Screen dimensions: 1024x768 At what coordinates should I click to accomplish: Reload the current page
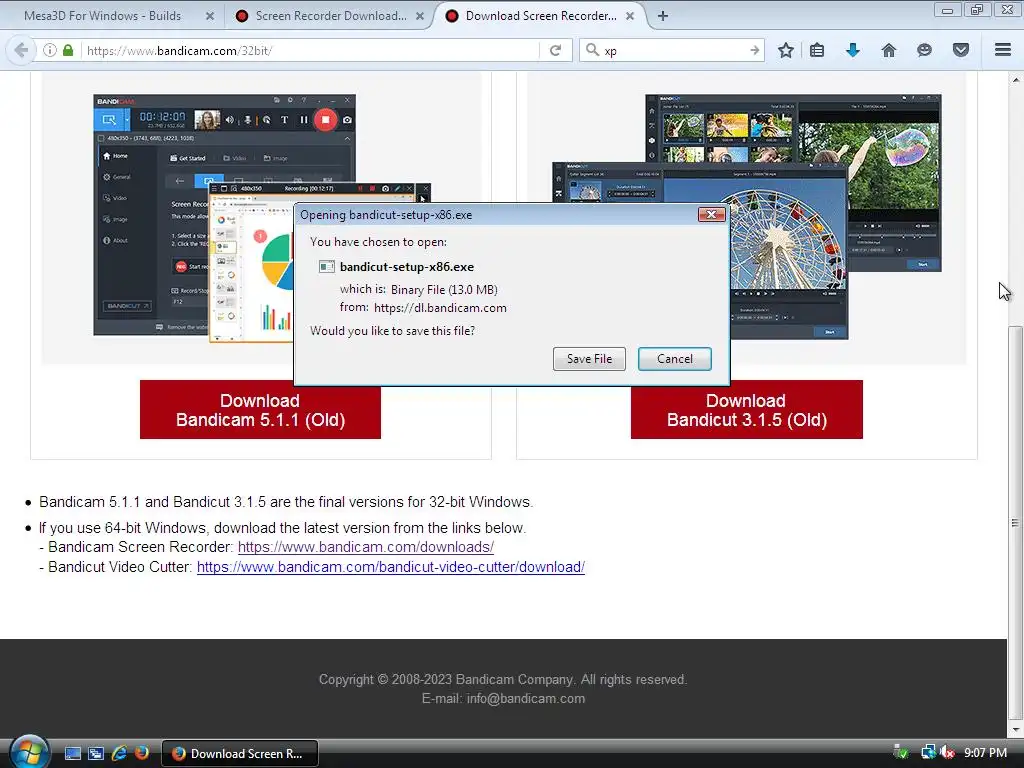pyautogui.click(x=555, y=50)
